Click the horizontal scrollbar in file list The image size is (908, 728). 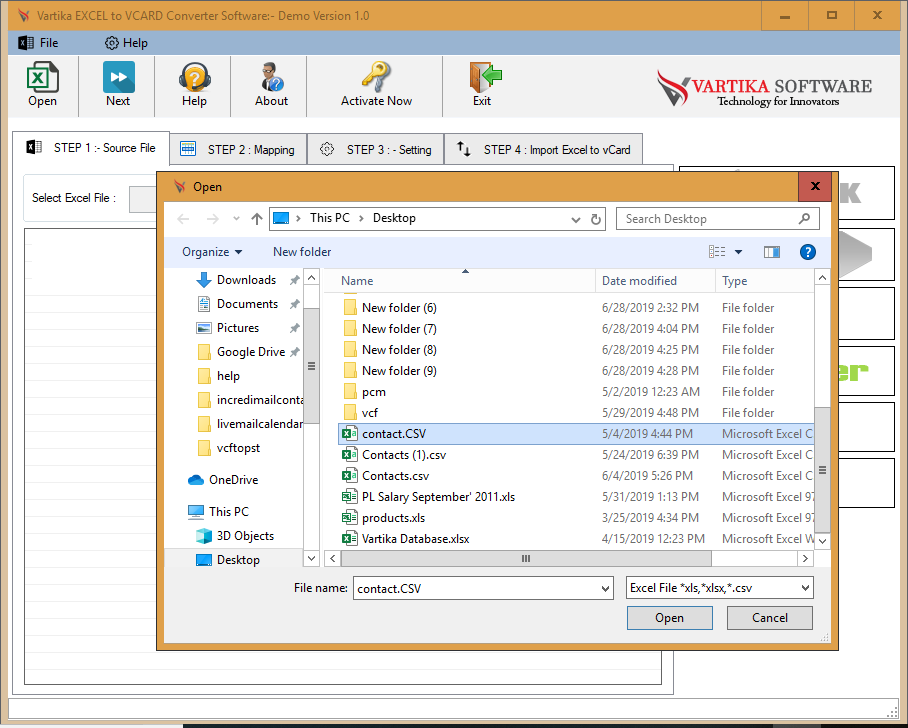pyautogui.click(x=526, y=558)
